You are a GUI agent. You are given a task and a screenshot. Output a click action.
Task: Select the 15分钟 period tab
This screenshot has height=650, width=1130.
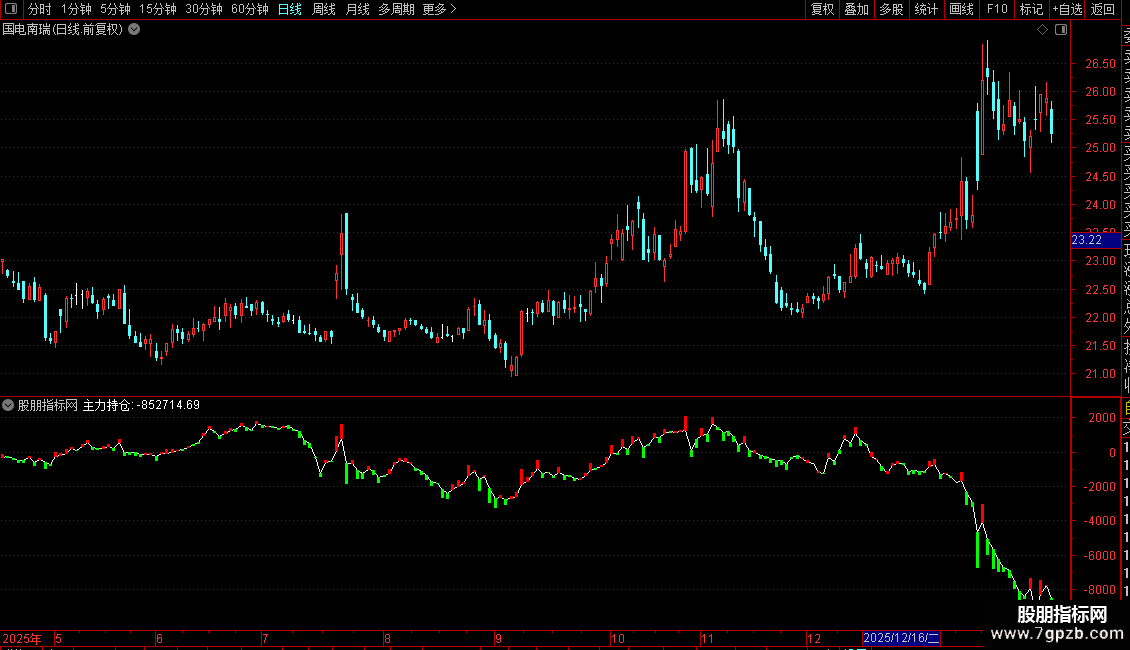click(158, 9)
